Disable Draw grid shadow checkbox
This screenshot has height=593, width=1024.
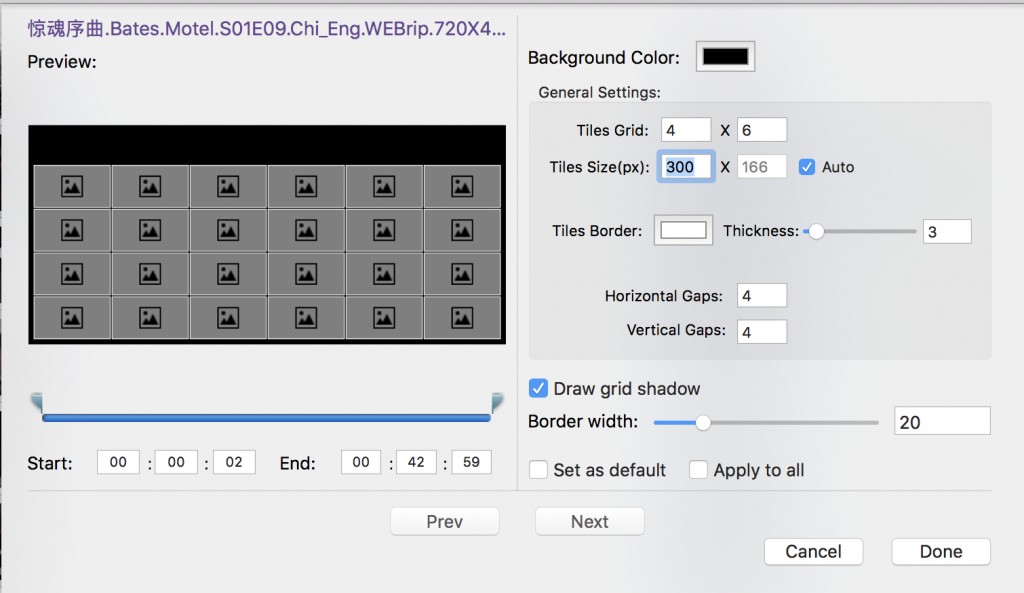coord(538,389)
